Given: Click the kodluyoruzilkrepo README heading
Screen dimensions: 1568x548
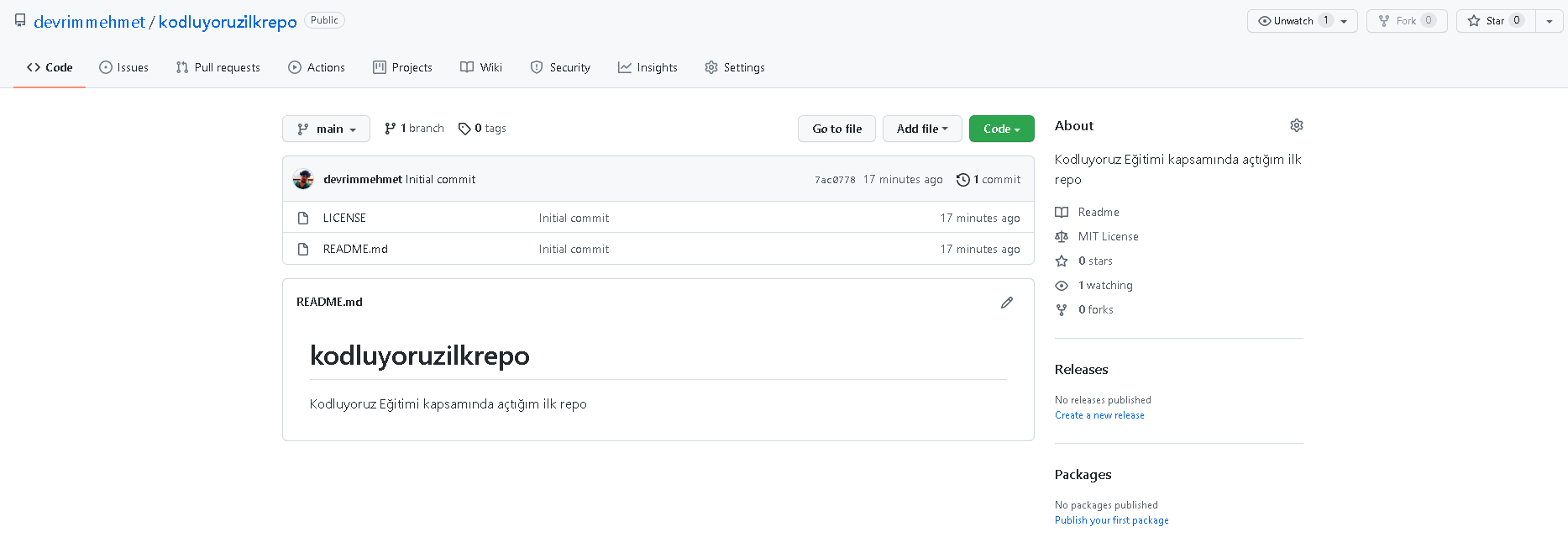Looking at the screenshot, I should pyautogui.click(x=420, y=356).
